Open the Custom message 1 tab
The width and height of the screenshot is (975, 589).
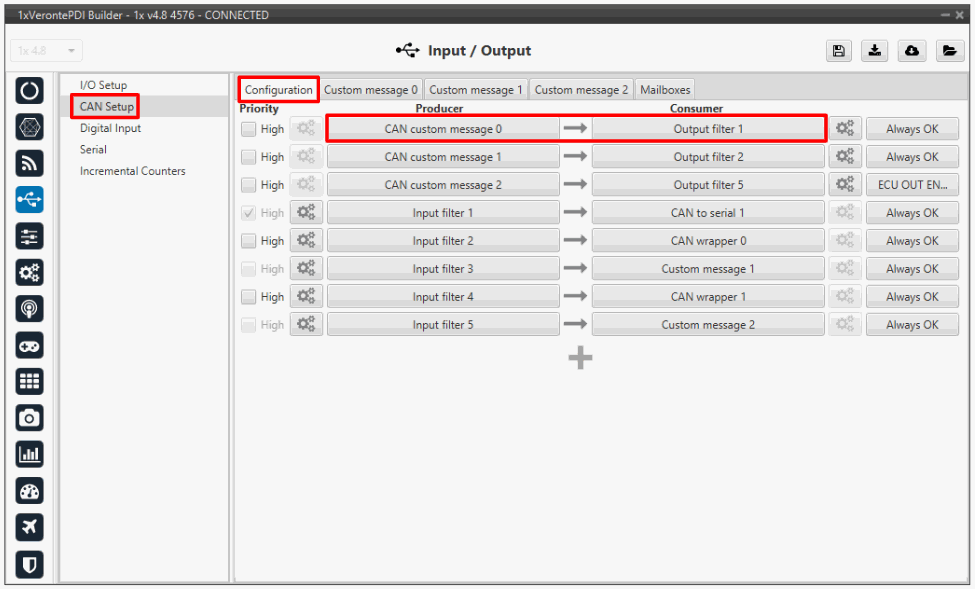(x=476, y=90)
